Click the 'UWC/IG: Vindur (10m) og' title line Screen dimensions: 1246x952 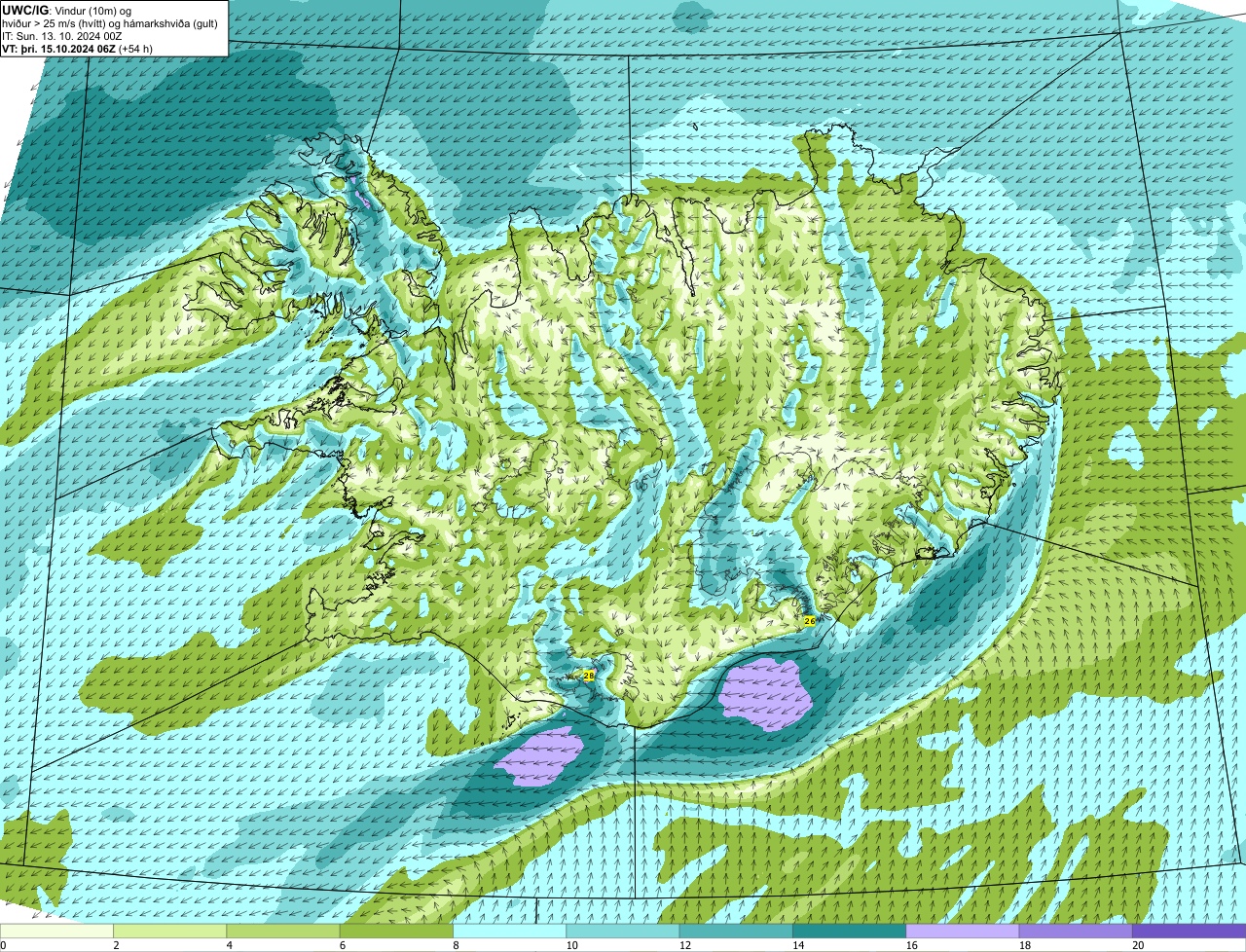[x=66, y=10]
